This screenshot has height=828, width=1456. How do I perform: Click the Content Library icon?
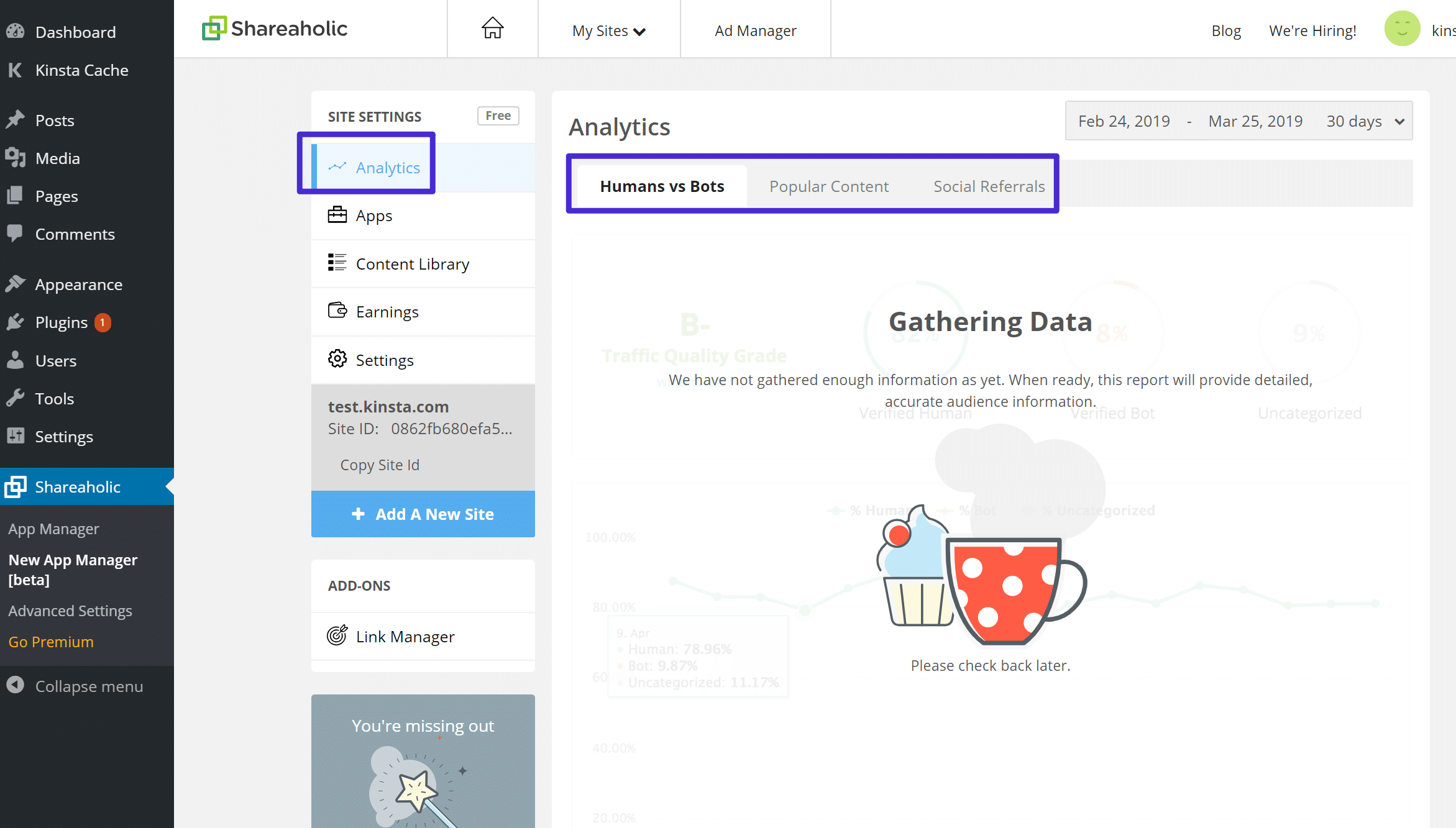coord(337,263)
